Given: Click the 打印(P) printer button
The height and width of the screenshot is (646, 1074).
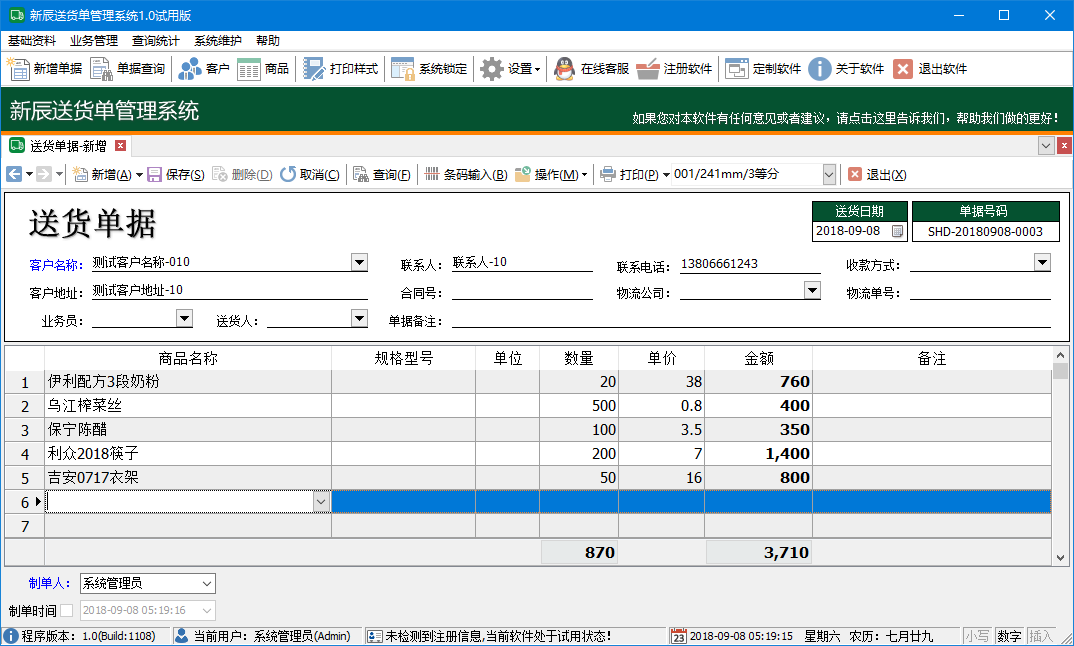Looking at the screenshot, I should point(629,175).
